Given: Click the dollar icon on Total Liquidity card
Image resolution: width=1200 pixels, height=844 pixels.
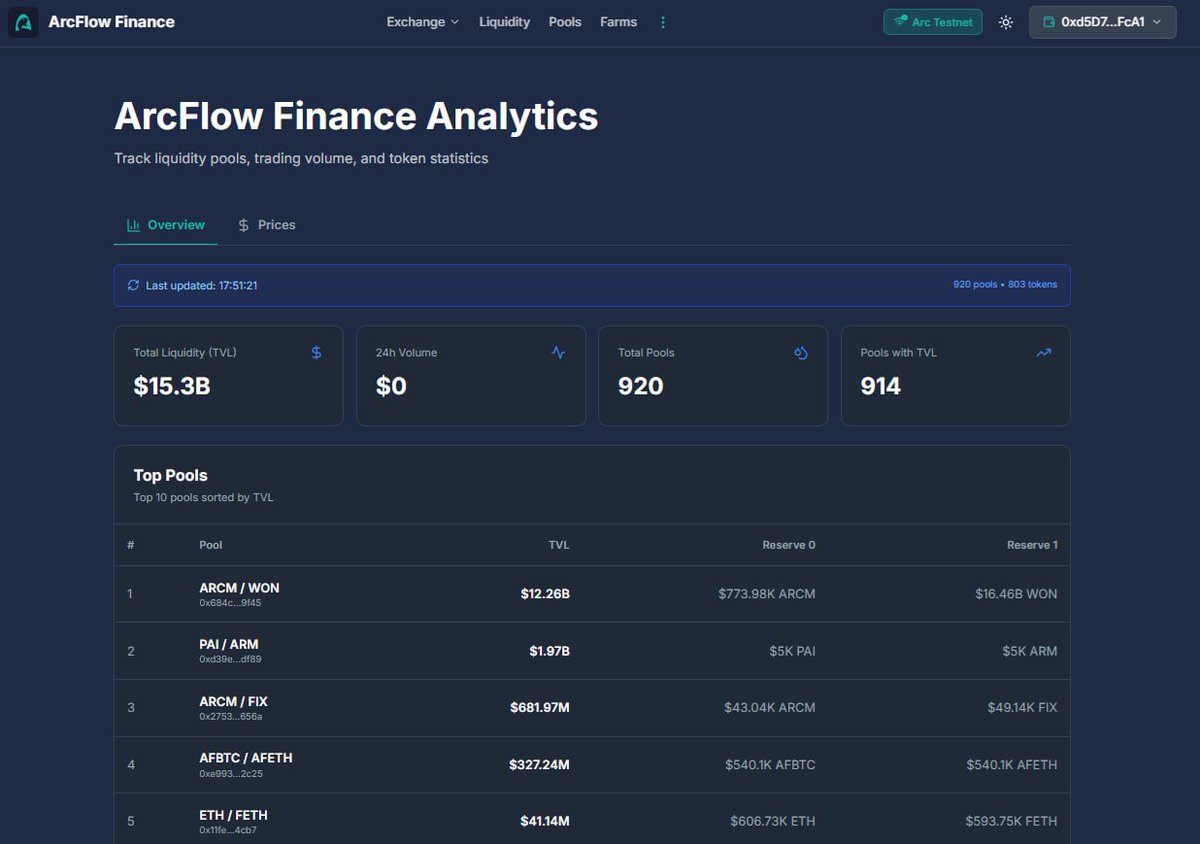Looking at the screenshot, I should click(316, 353).
